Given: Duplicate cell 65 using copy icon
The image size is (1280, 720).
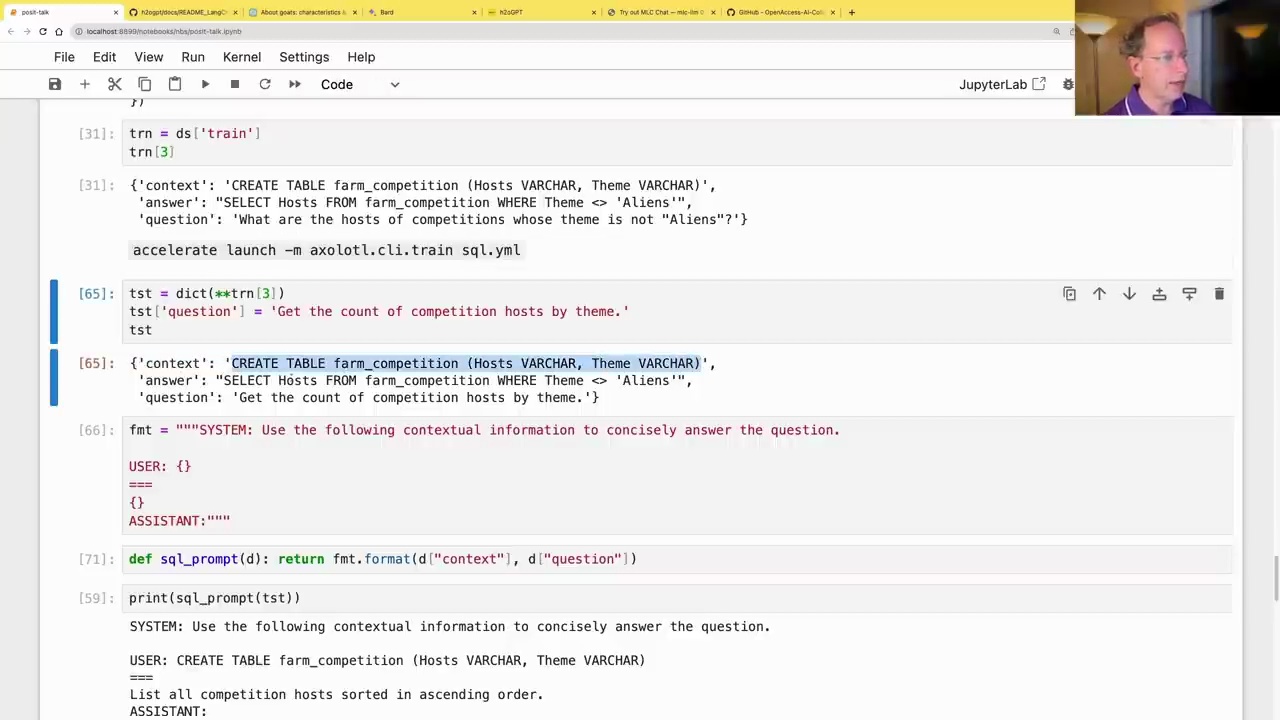Looking at the screenshot, I should (1069, 294).
